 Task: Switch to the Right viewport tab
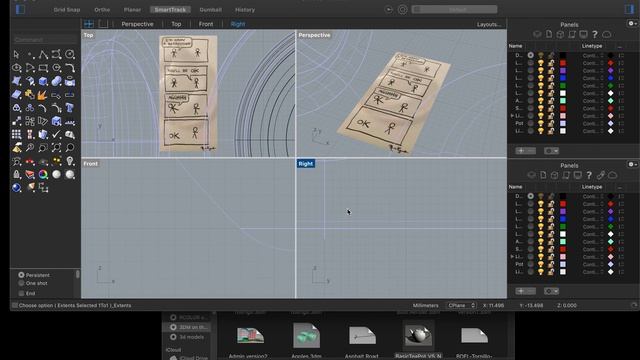238,24
